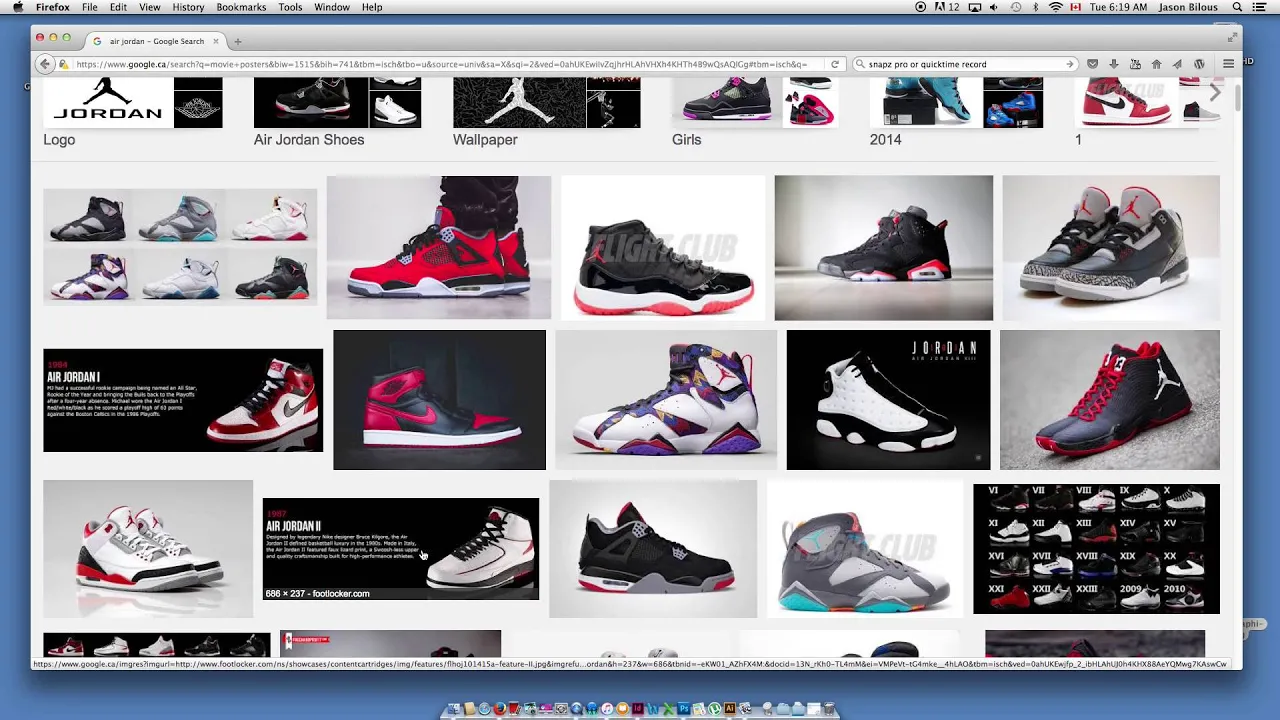
Task: Open a new tab with the plus button
Action: [x=237, y=41]
